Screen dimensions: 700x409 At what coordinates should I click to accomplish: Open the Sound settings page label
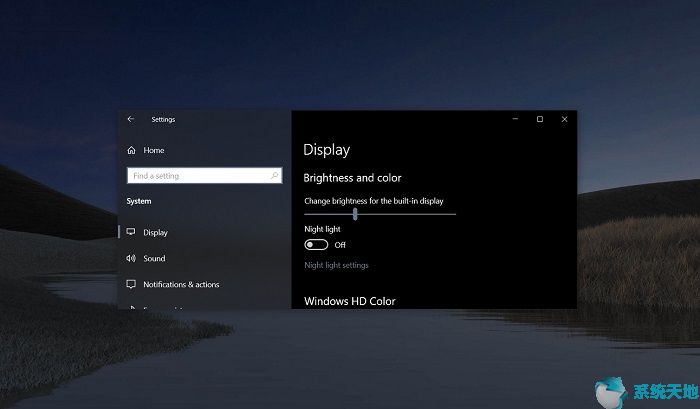pos(154,258)
